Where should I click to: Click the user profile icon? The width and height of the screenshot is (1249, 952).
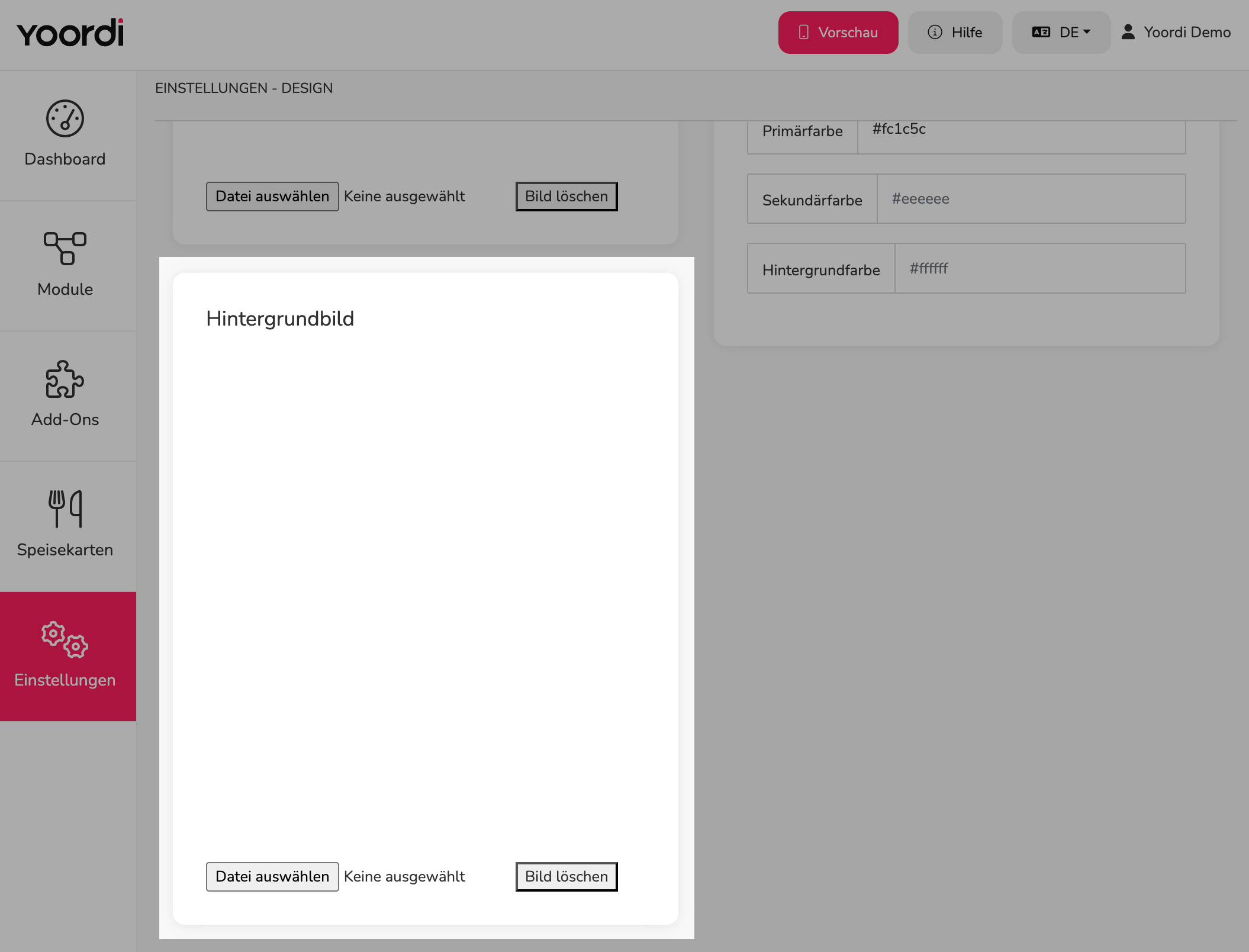point(1128,32)
